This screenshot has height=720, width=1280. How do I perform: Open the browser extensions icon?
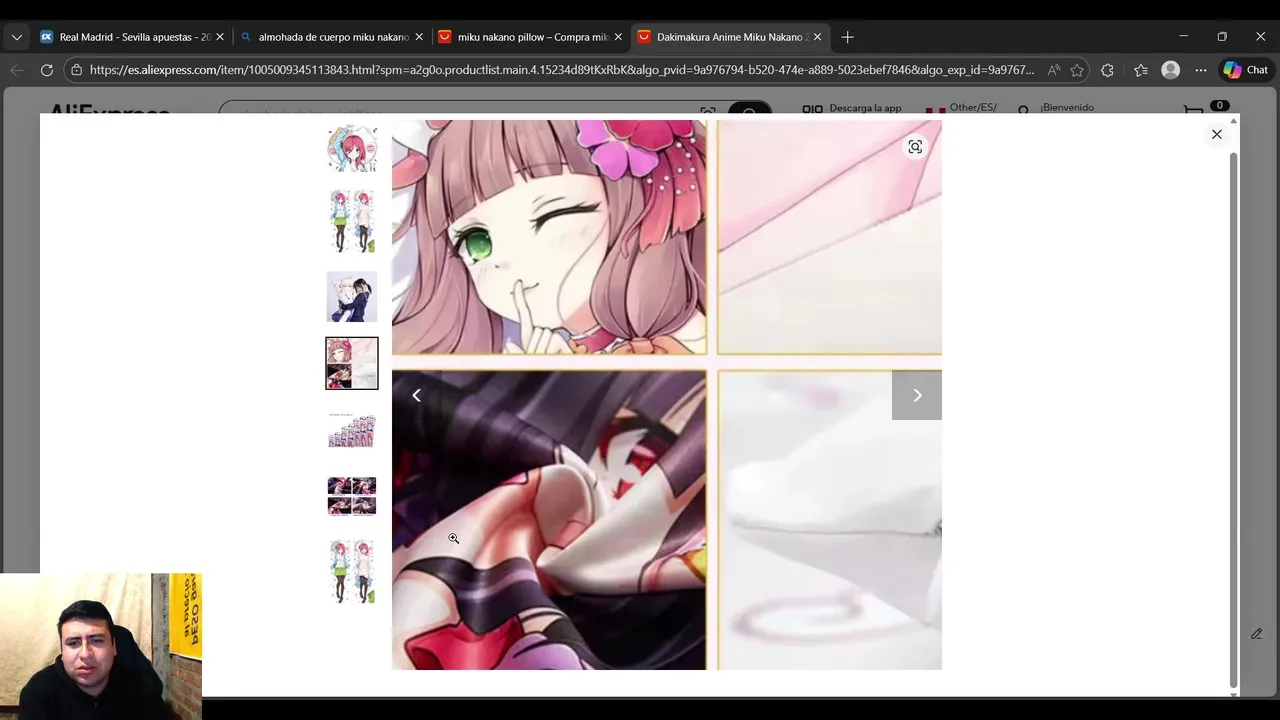(1107, 70)
